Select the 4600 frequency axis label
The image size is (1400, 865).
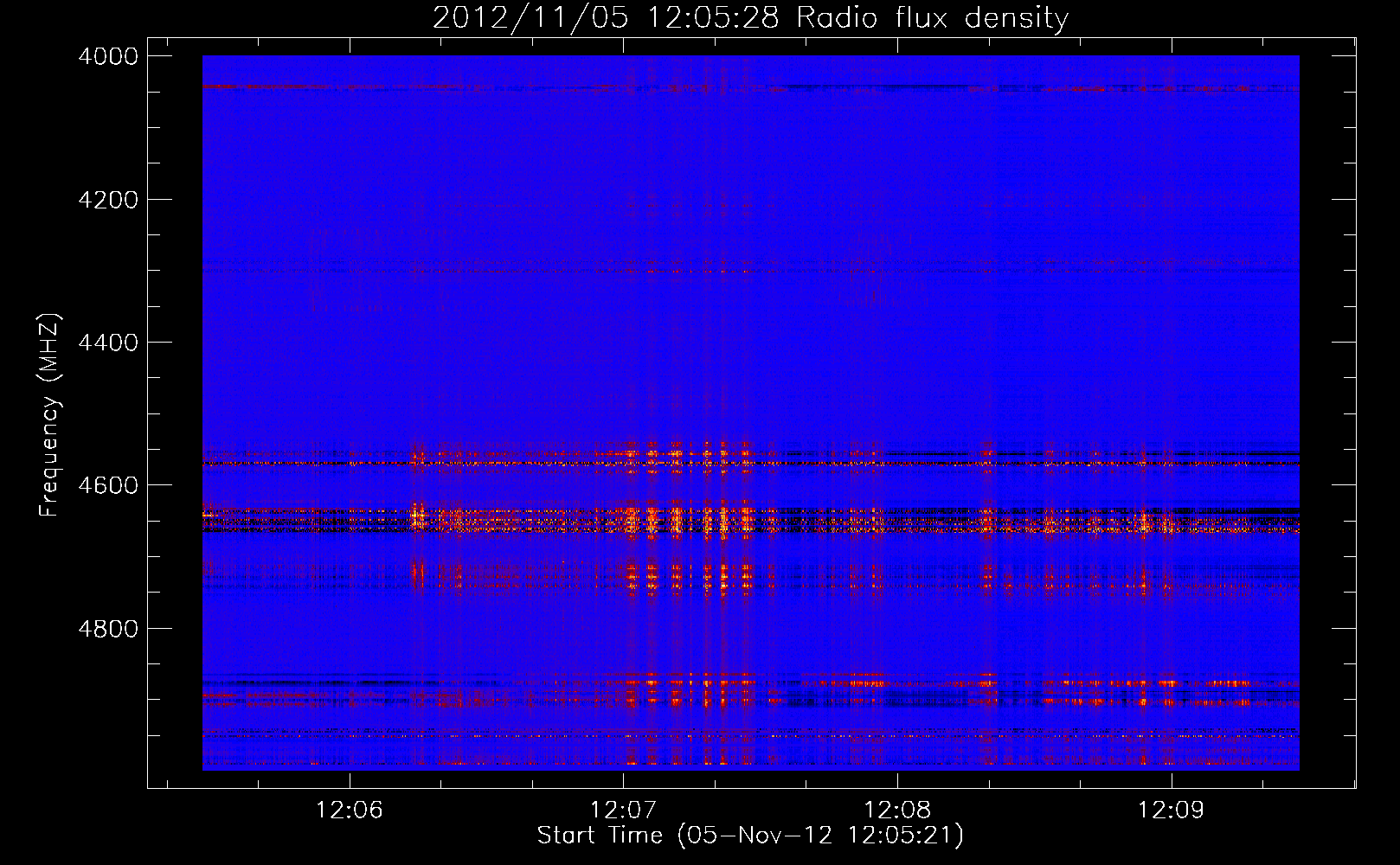108,485
